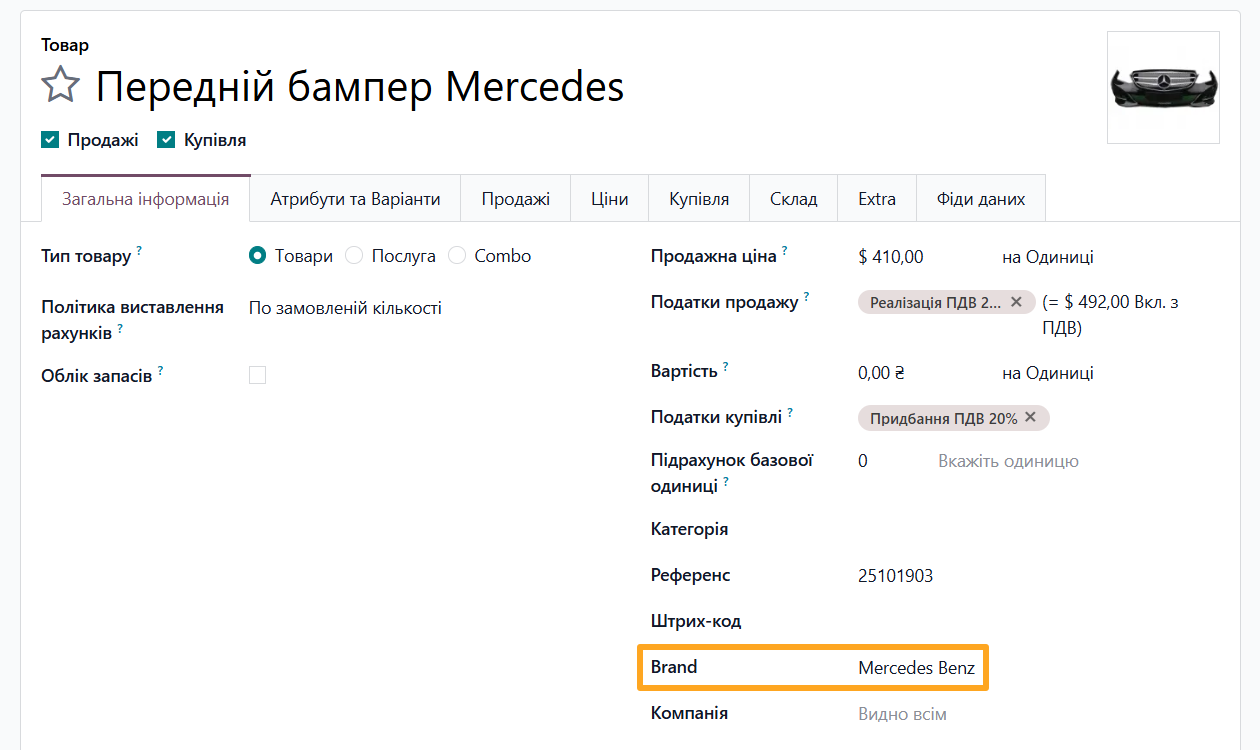
Task: Switch to the Продажі tab
Action: (x=515, y=199)
